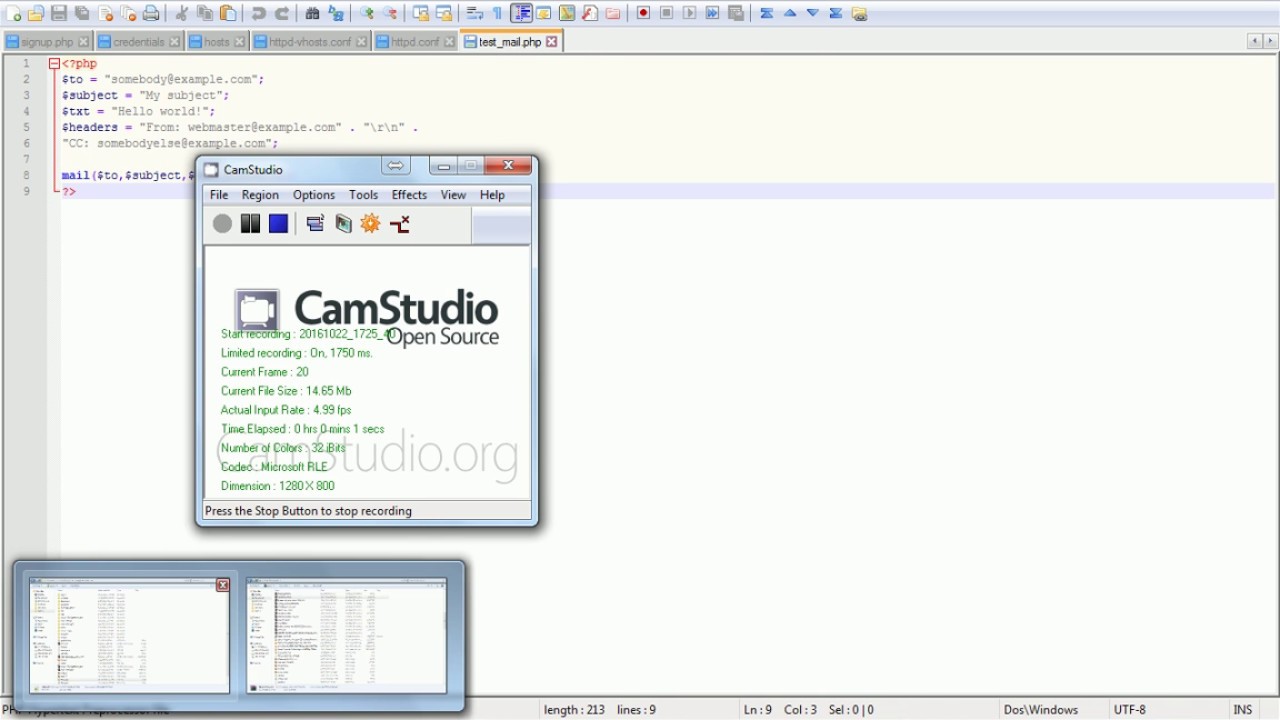The height and width of the screenshot is (720, 1280).
Task: Start macro recording in Notepad++ toolbar
Action: click(643, 14)
